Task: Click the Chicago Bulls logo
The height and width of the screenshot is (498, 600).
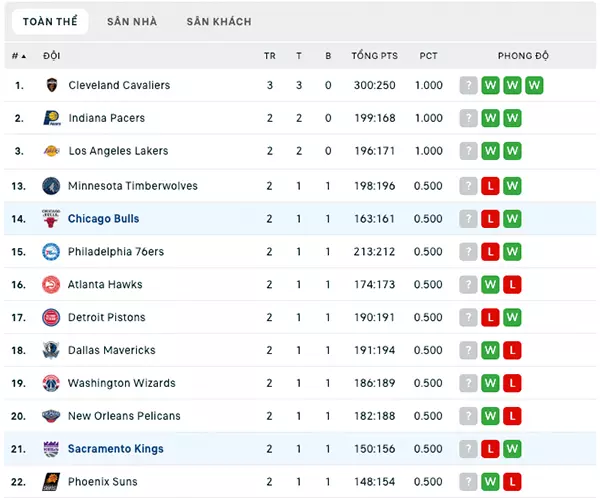Action: [51, 219]
